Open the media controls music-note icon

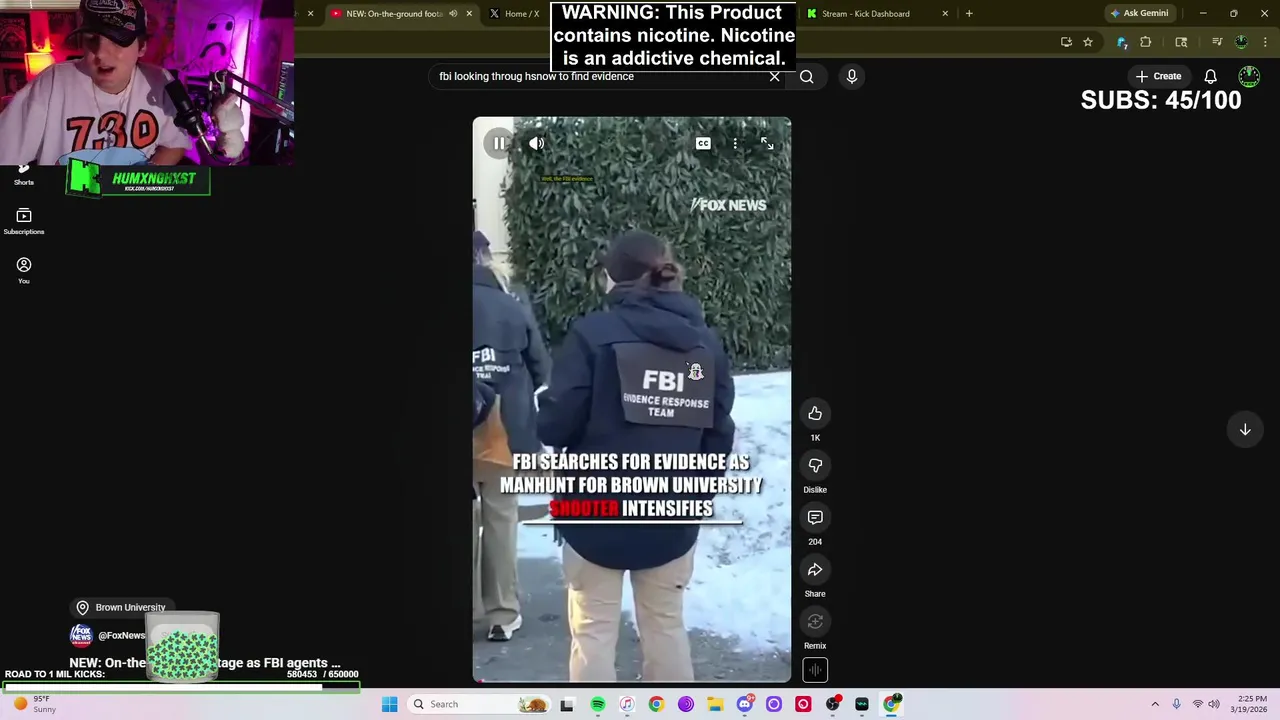1217,42
